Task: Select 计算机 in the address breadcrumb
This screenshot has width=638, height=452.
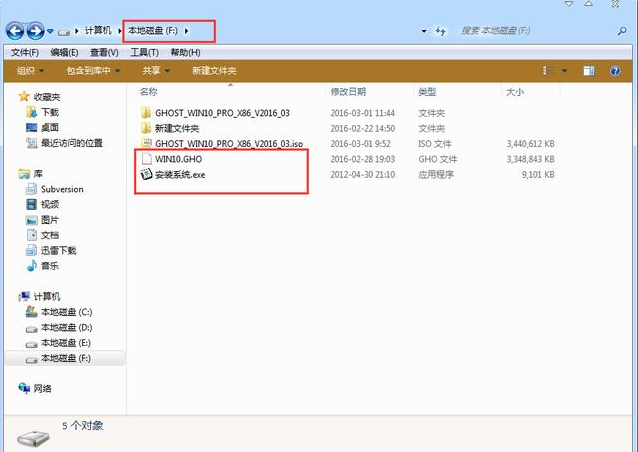Action: tap(98, 31)
